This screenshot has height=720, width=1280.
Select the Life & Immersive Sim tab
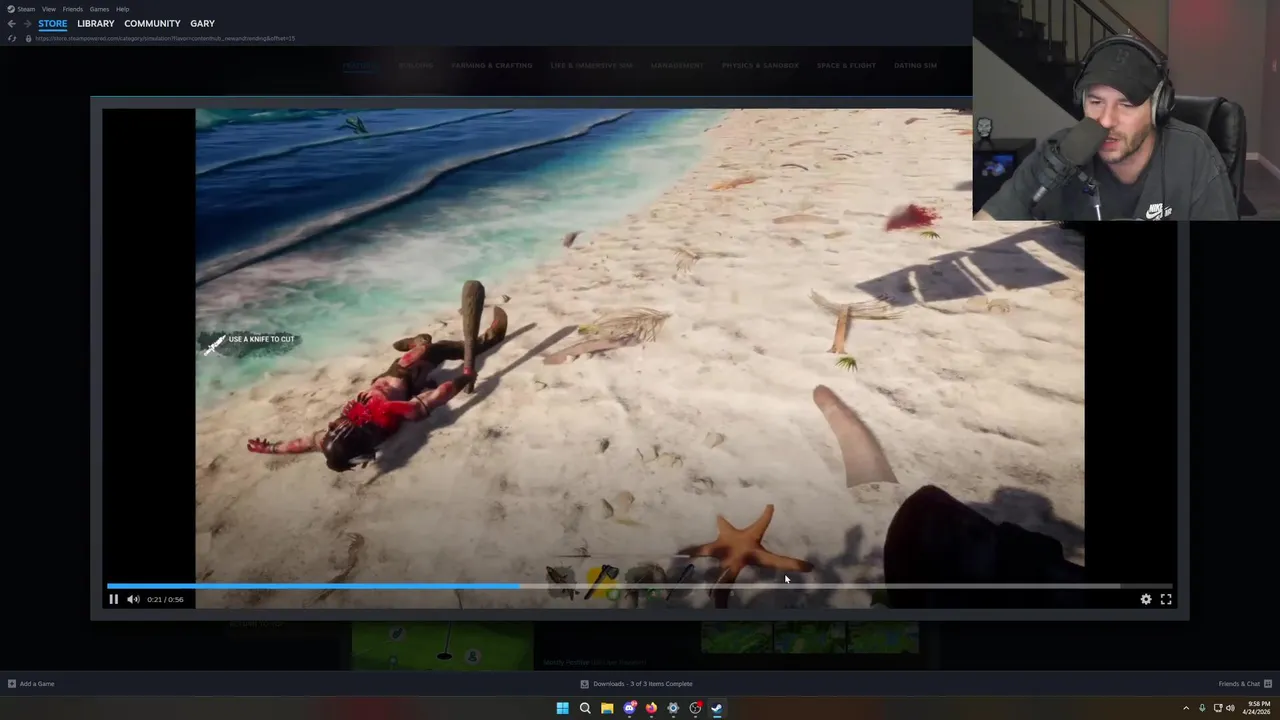592,65
